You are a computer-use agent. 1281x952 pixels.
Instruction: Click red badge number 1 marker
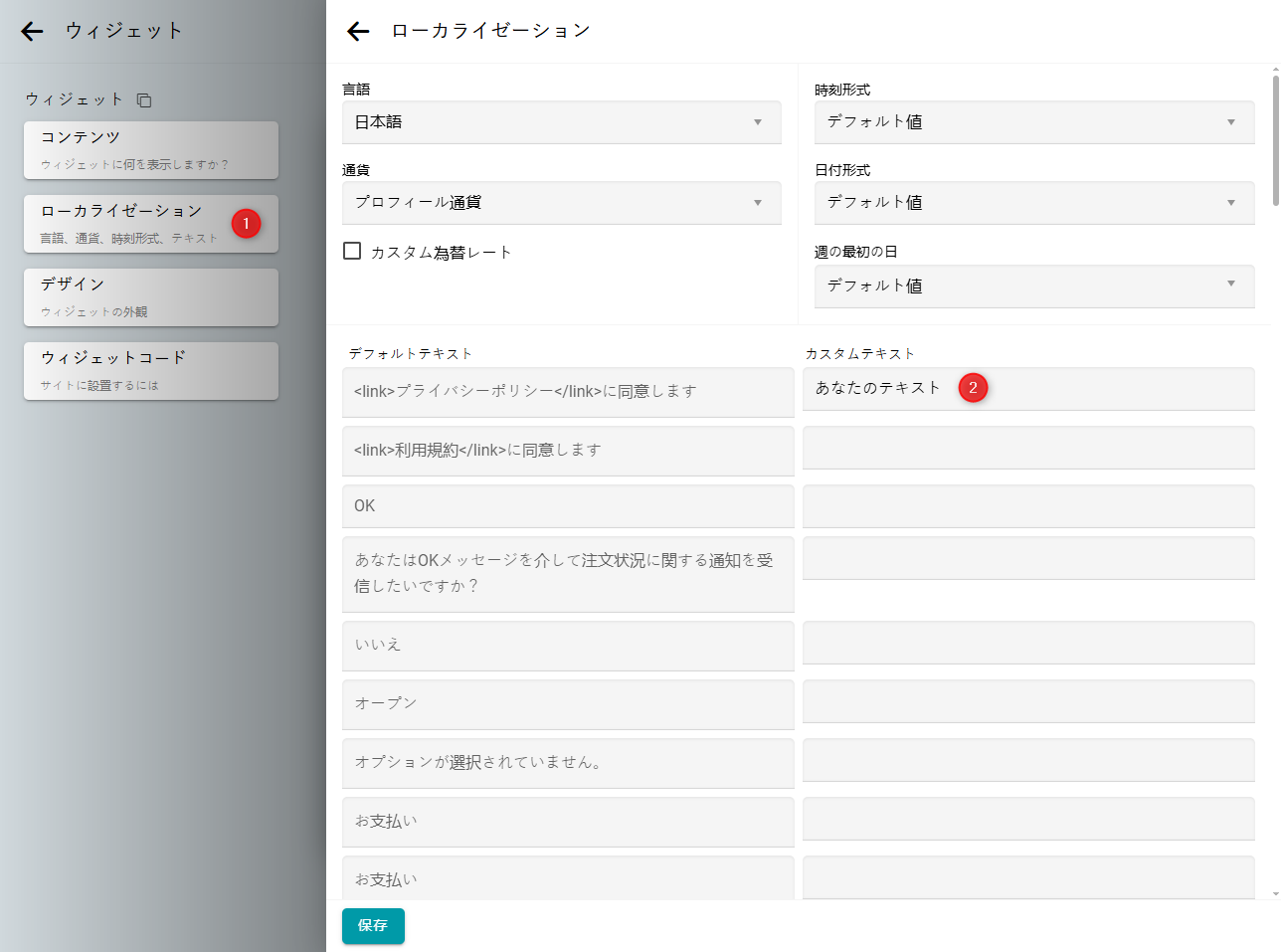tap(246, 224)
